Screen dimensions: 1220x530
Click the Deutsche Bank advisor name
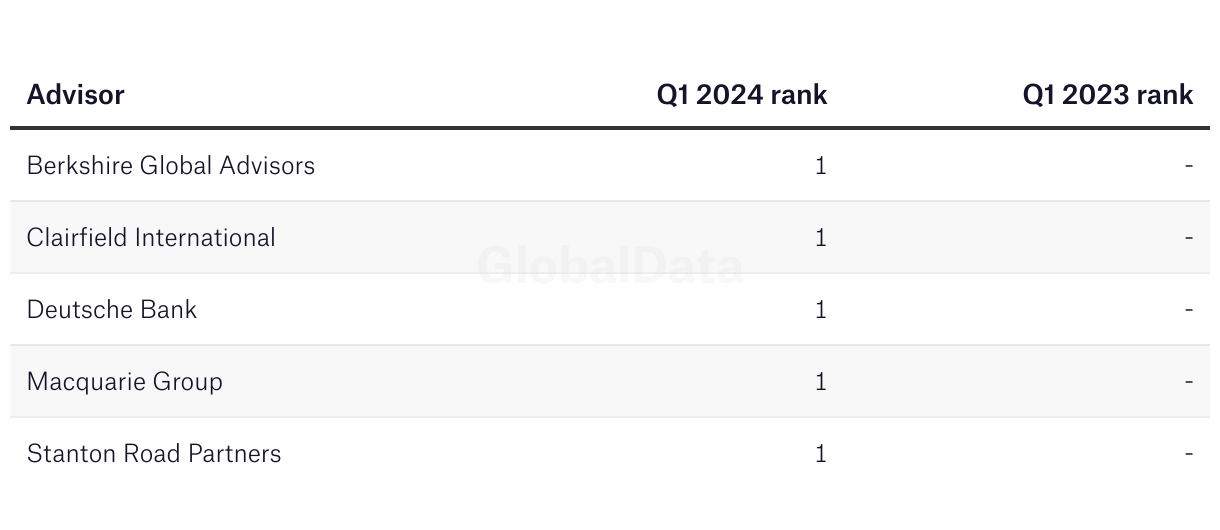click(x=112, y=310)
